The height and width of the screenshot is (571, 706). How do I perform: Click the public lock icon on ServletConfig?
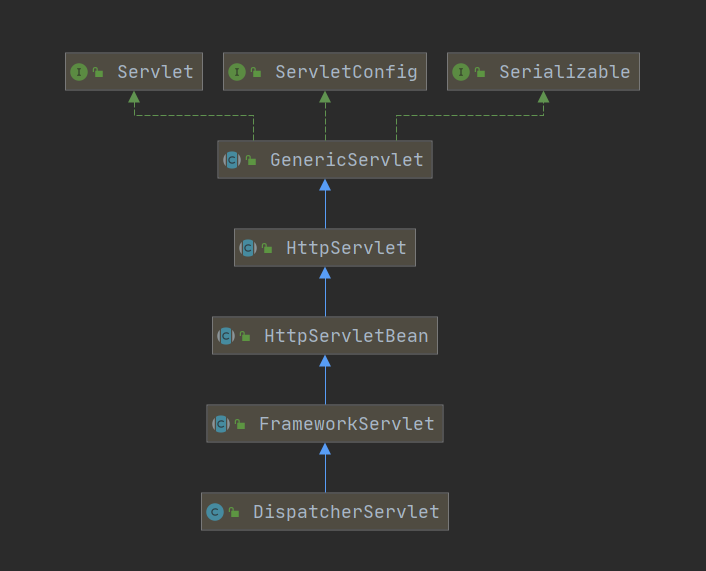pyautogui.click(x=256, y=72)
